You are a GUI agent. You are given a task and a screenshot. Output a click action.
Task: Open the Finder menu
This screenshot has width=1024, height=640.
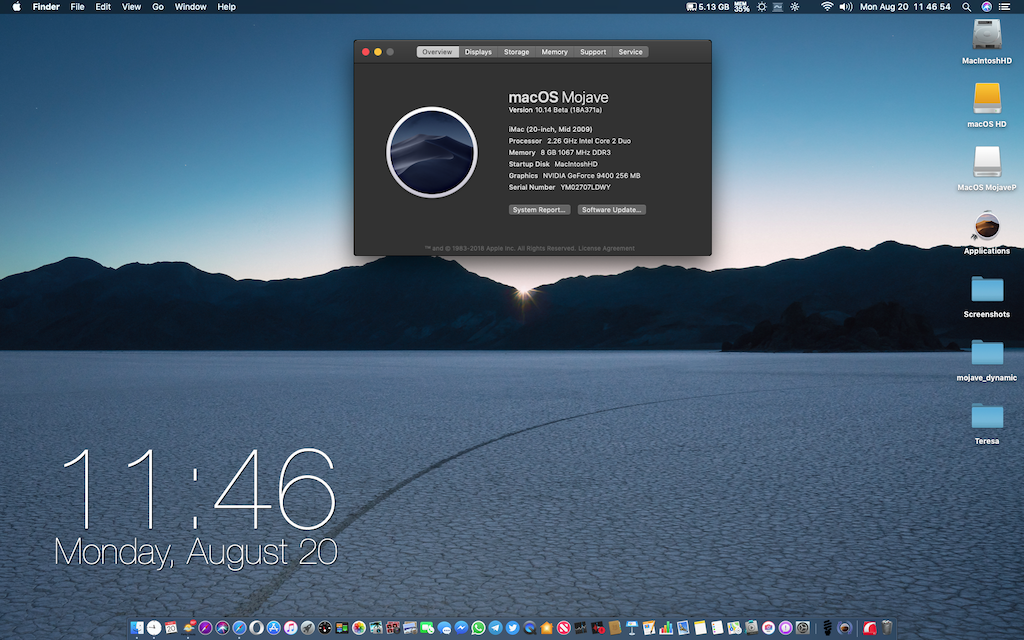pos(46,7)
